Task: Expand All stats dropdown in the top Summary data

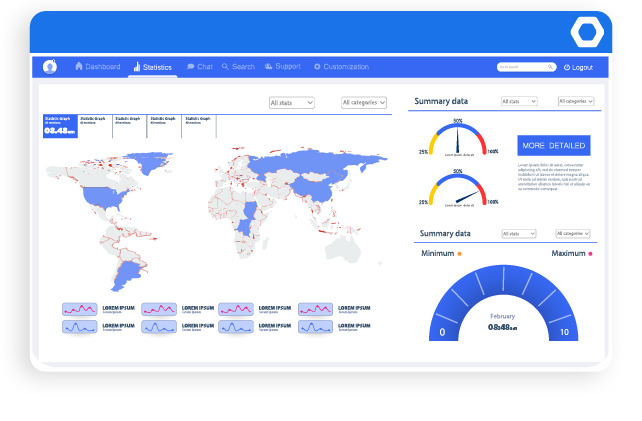Action: pos(519,101)
